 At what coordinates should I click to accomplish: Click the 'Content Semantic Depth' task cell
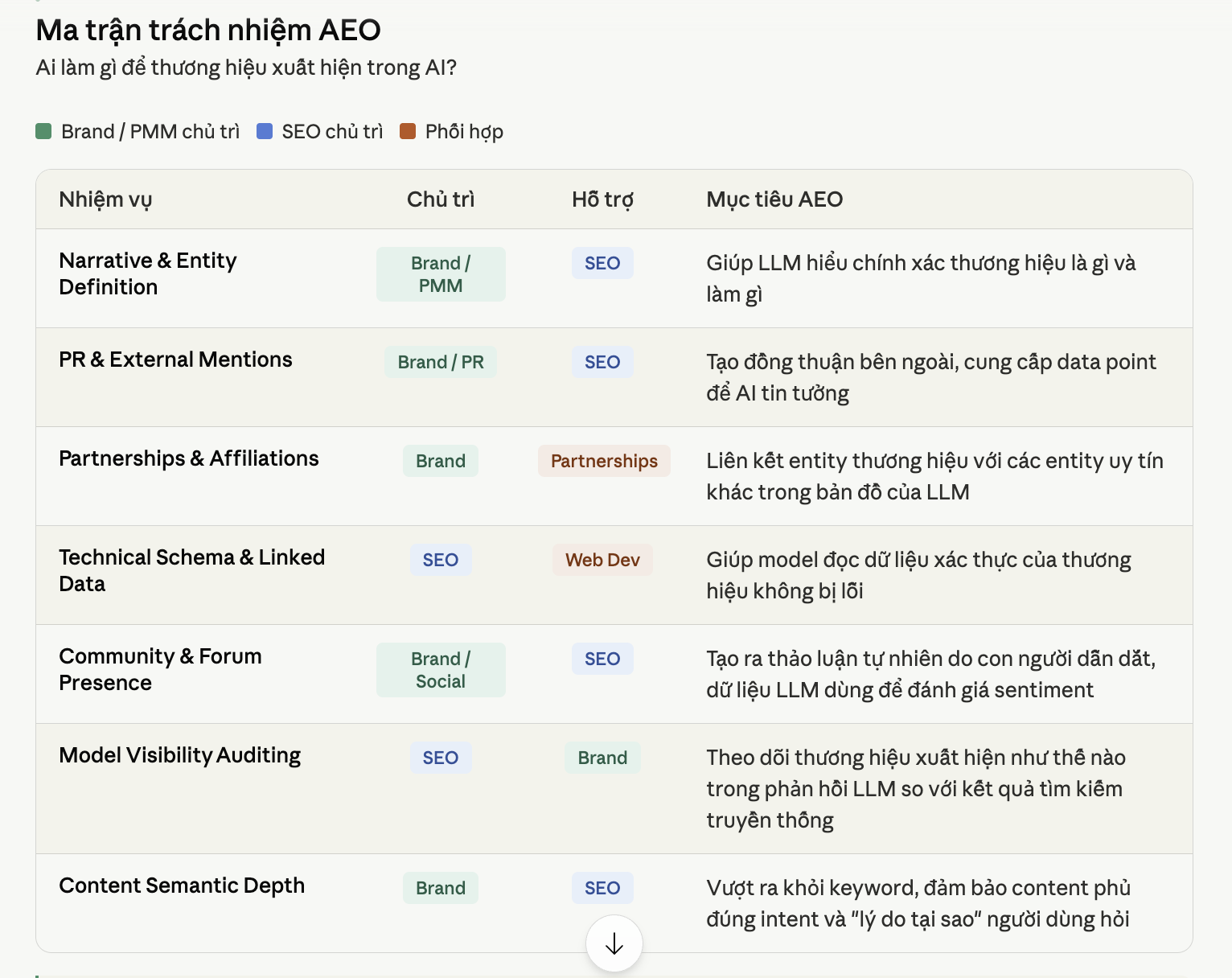182,886
